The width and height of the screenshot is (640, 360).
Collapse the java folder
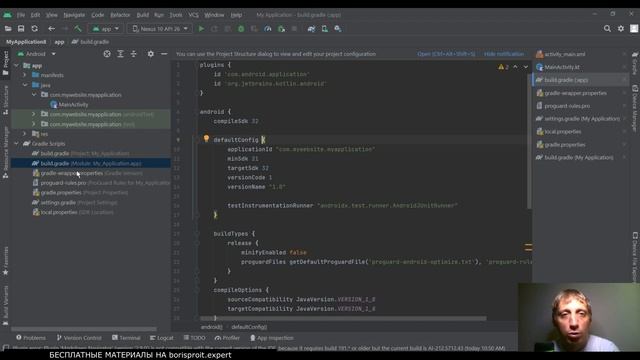[25, 85]
